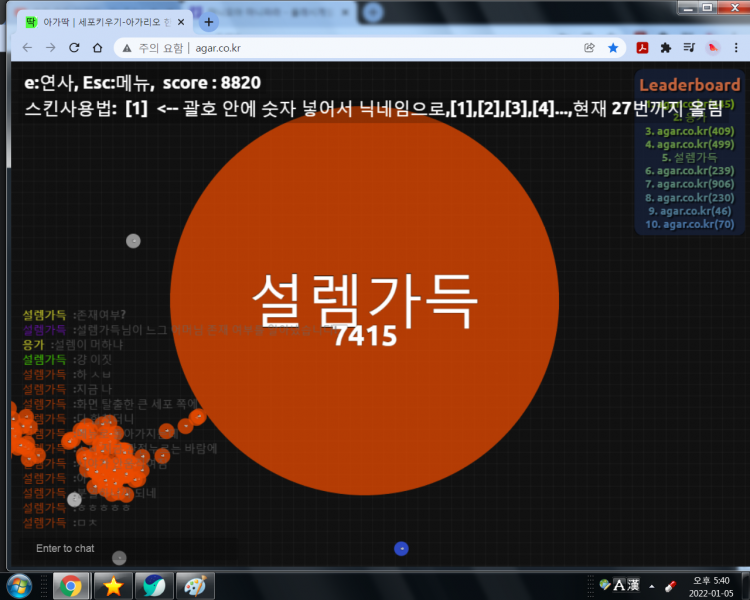
Task: Click the 漢 Hanja conversion tray icon
Action: pos(633,585)
